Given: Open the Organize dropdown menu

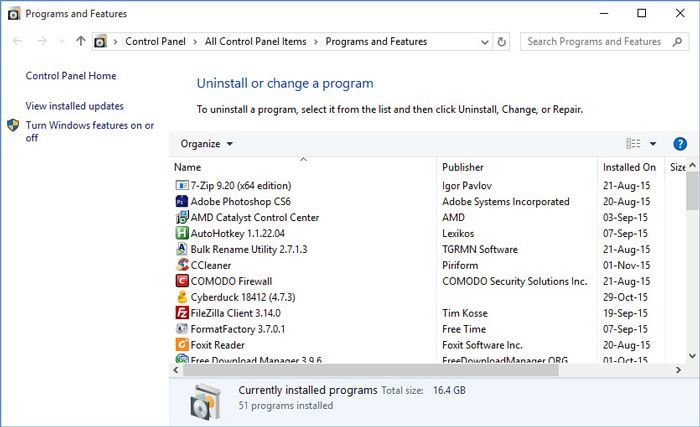Looking at the screenshot, I should point(206,144).
